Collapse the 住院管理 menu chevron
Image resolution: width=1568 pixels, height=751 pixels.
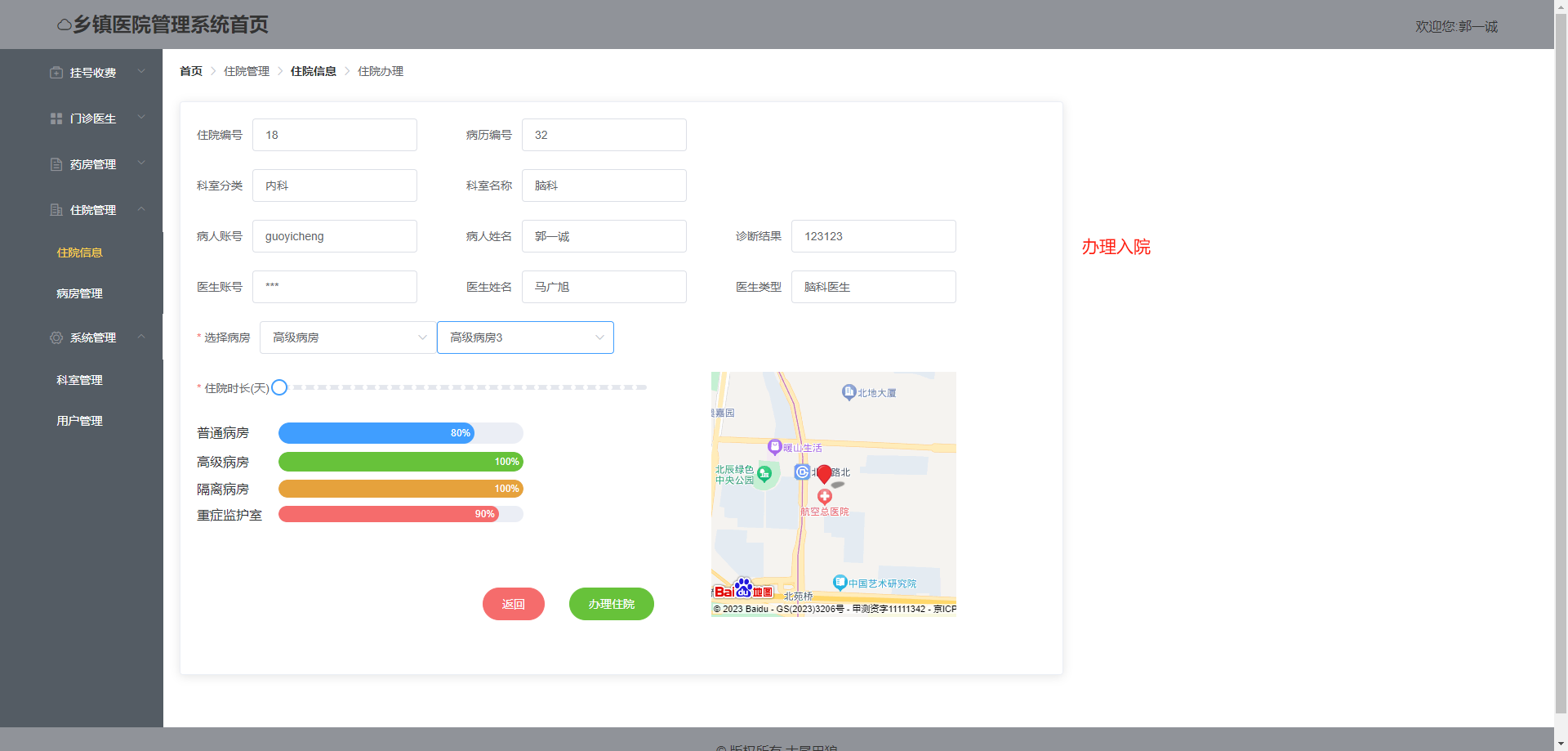coord(141,209)
